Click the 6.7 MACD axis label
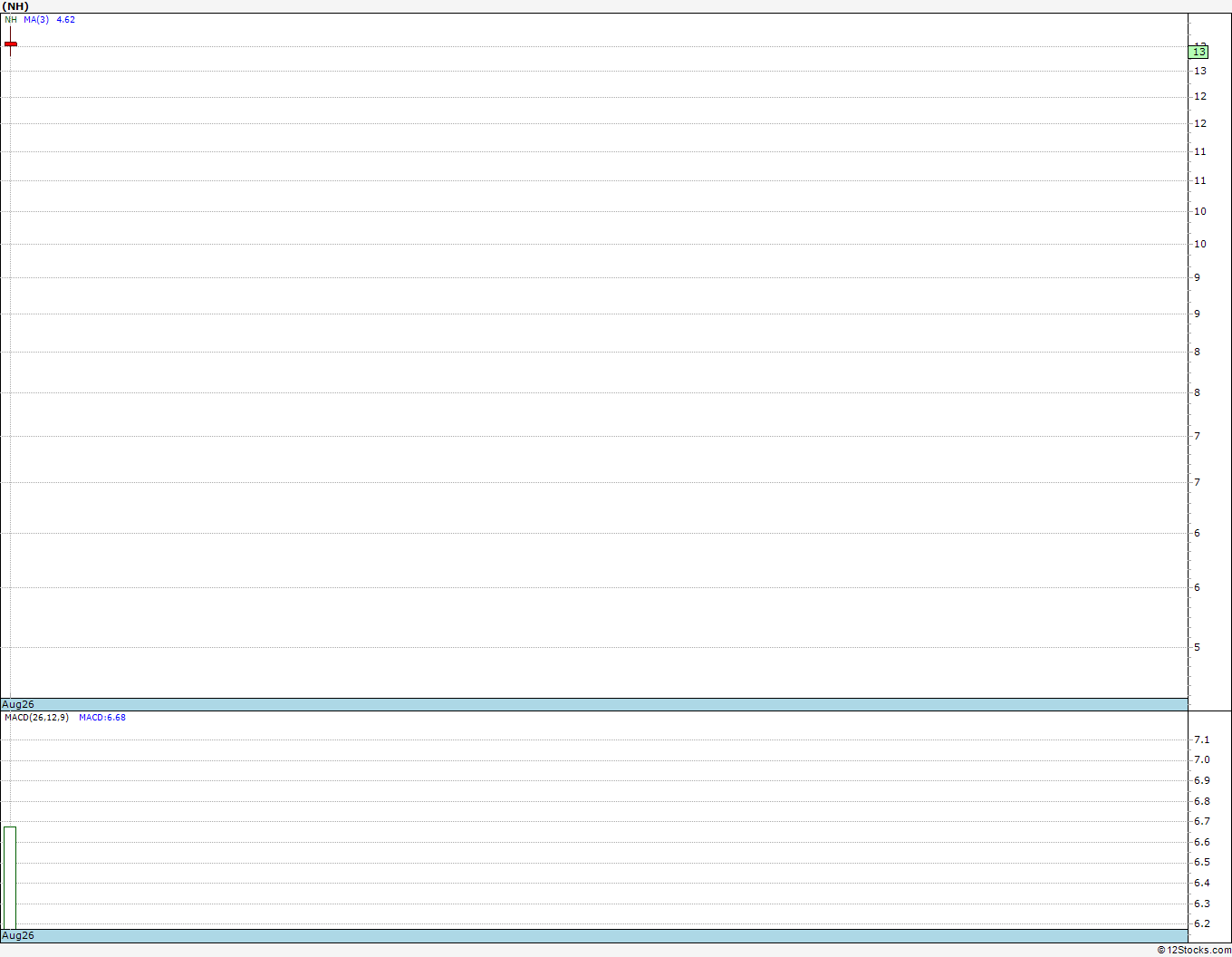1232x957 pixels. [x=1201, y=821]
